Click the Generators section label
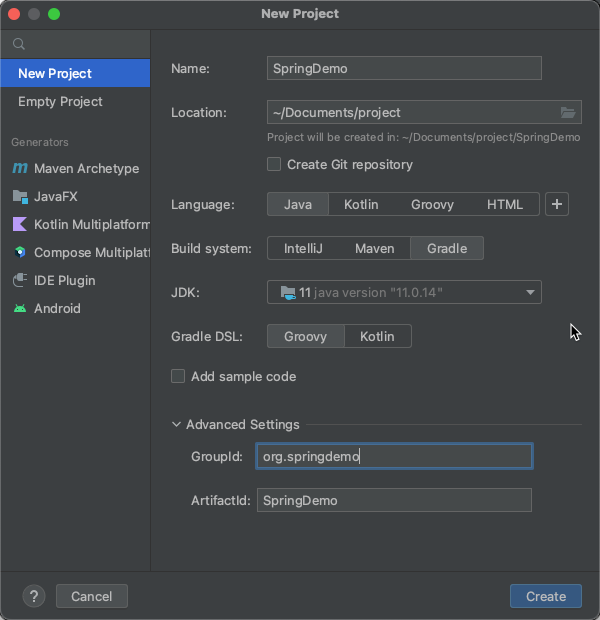Image resolution: width=600 pixels, height=620 pixels. [x=40, y=142]
